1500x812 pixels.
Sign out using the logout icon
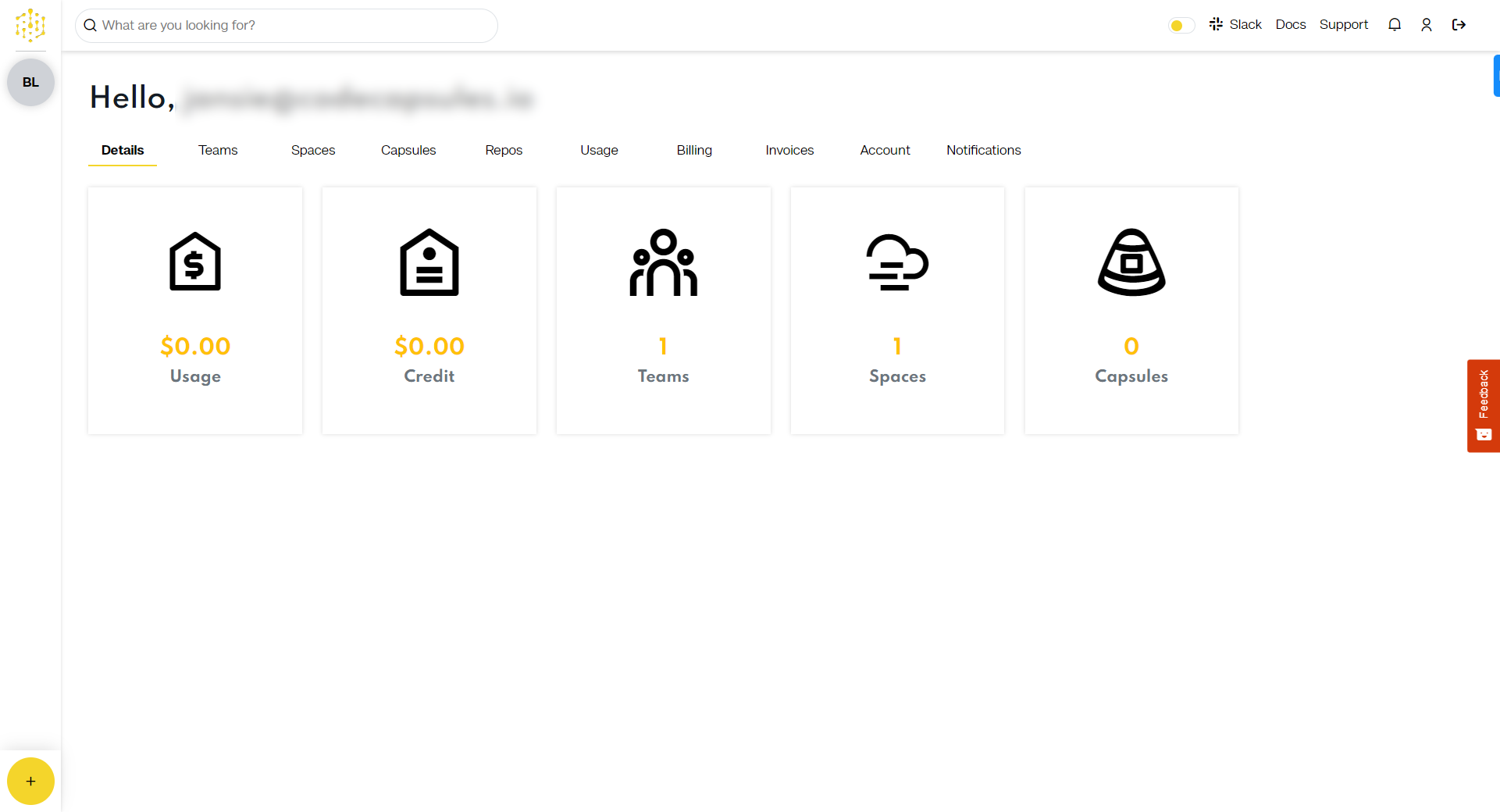pyautogui.click(x=1459, y=24)
